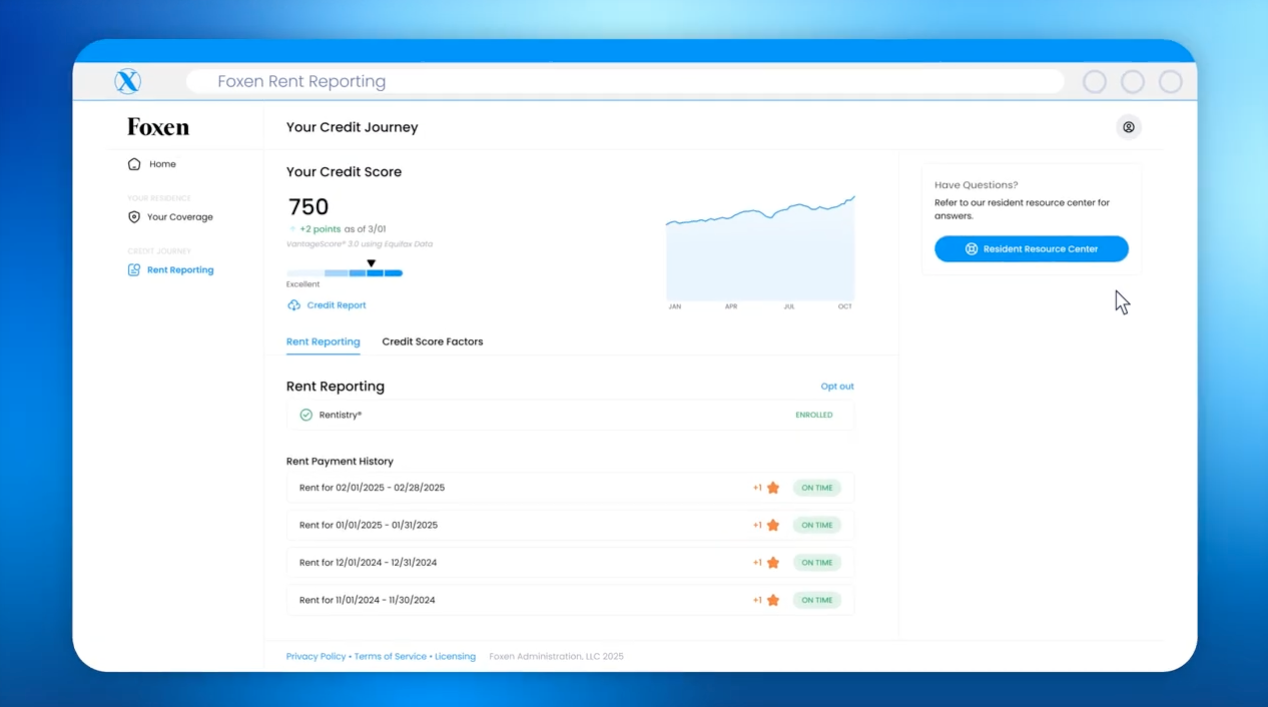Click the credit score range bar marker

point(371,264)
